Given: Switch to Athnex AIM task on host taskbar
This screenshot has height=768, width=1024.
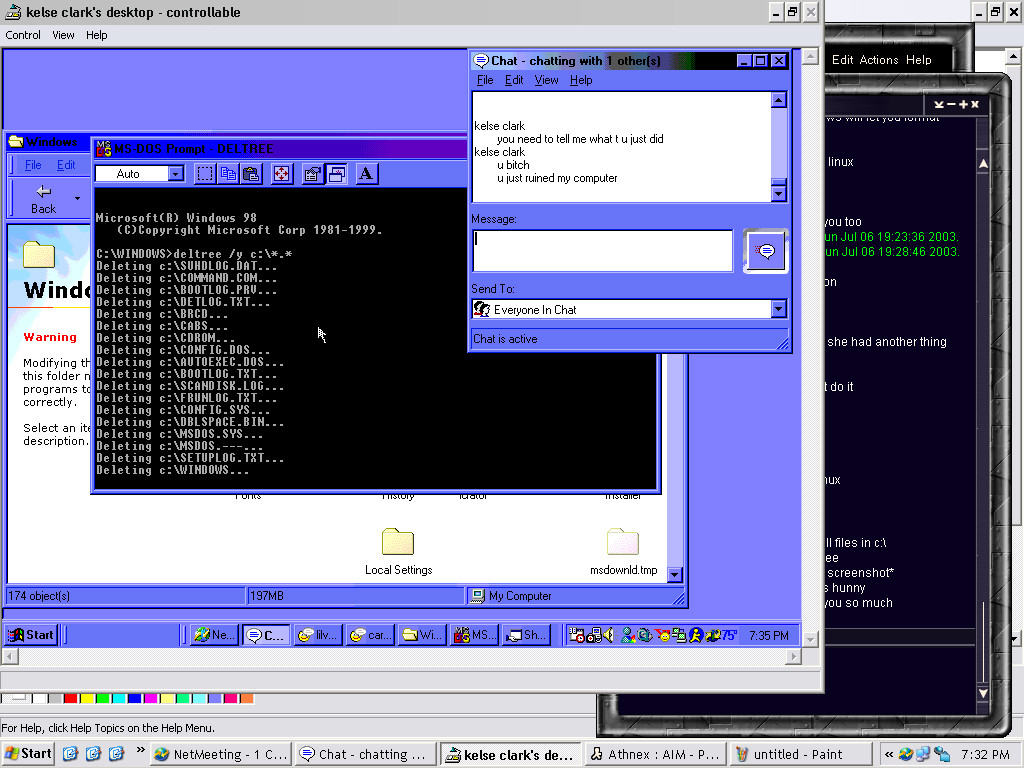Looking at the screenshot, I should point(655,754).
